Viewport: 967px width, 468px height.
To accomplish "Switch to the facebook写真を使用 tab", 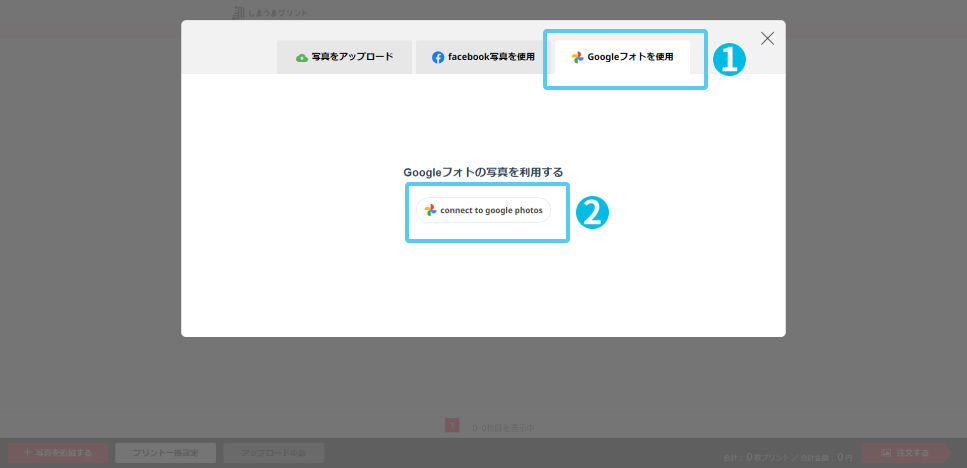I will pos(484,57).
